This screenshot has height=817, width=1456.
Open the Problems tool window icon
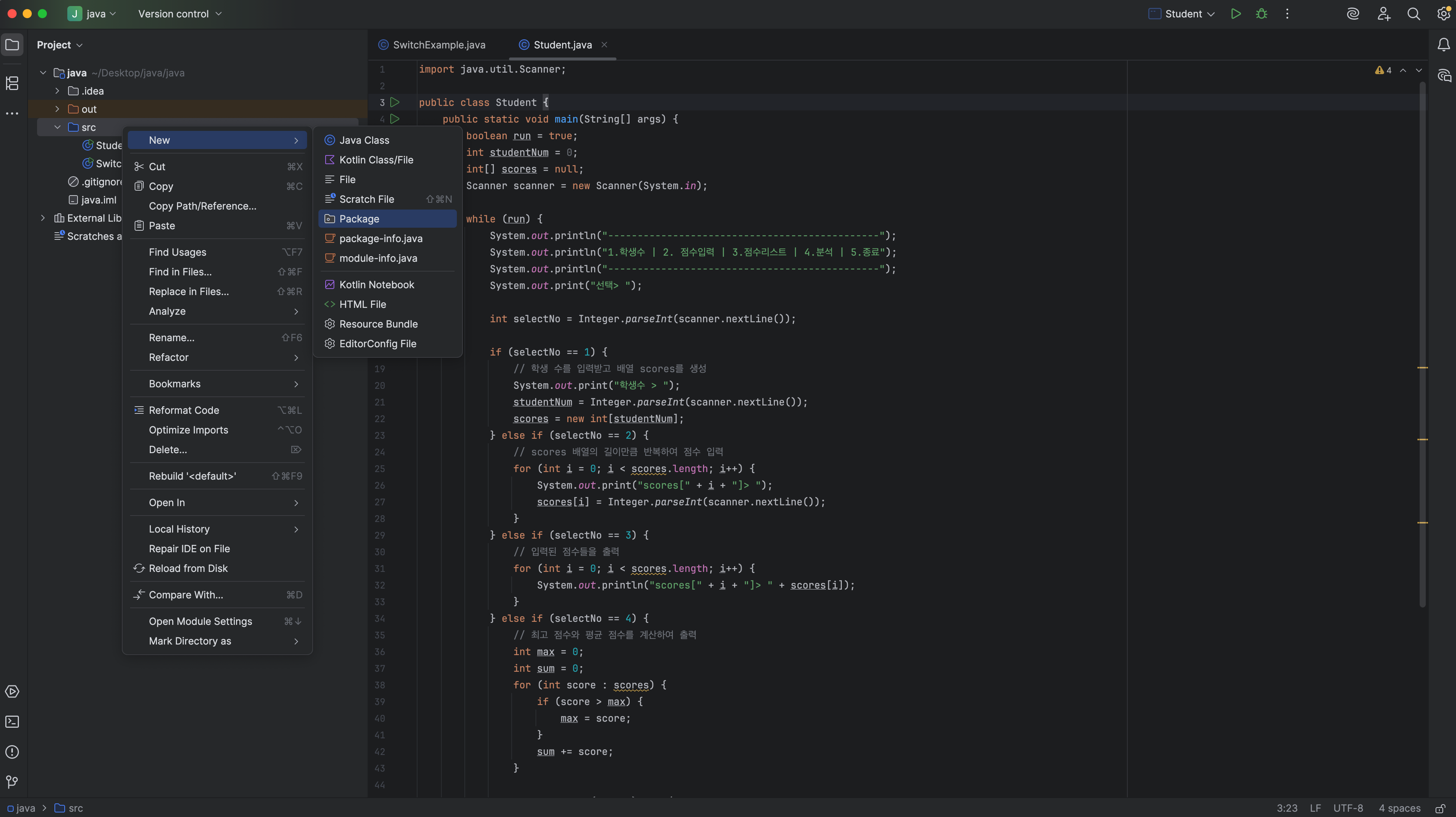click(12, 752)
